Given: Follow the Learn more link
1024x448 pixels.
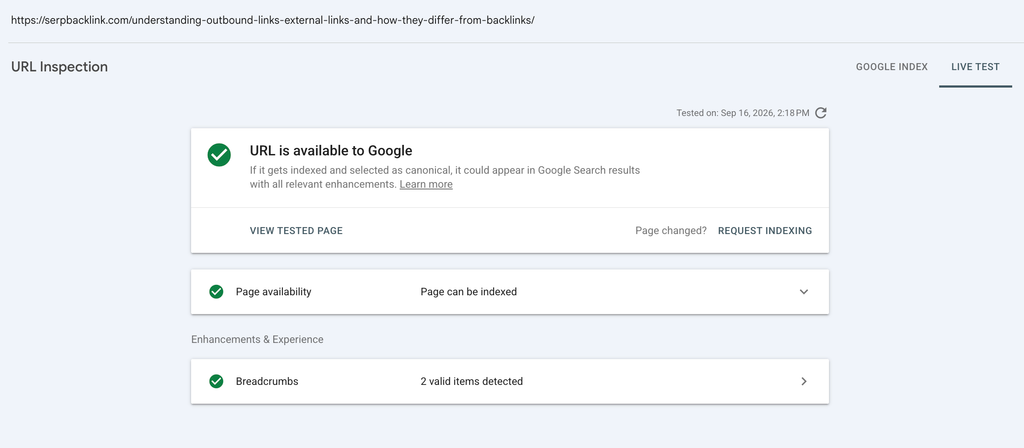Looking at the screenshot, I should 426,185.
